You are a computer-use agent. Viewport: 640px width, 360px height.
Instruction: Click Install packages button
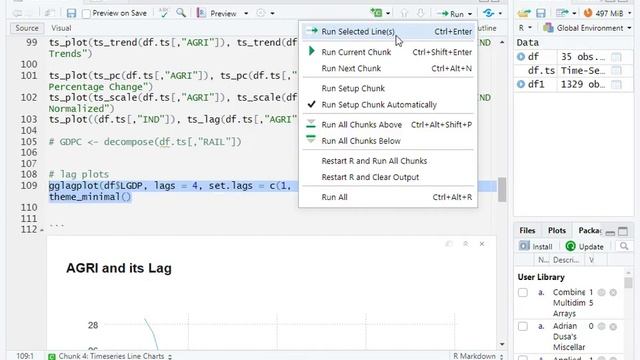coord(536,246)
